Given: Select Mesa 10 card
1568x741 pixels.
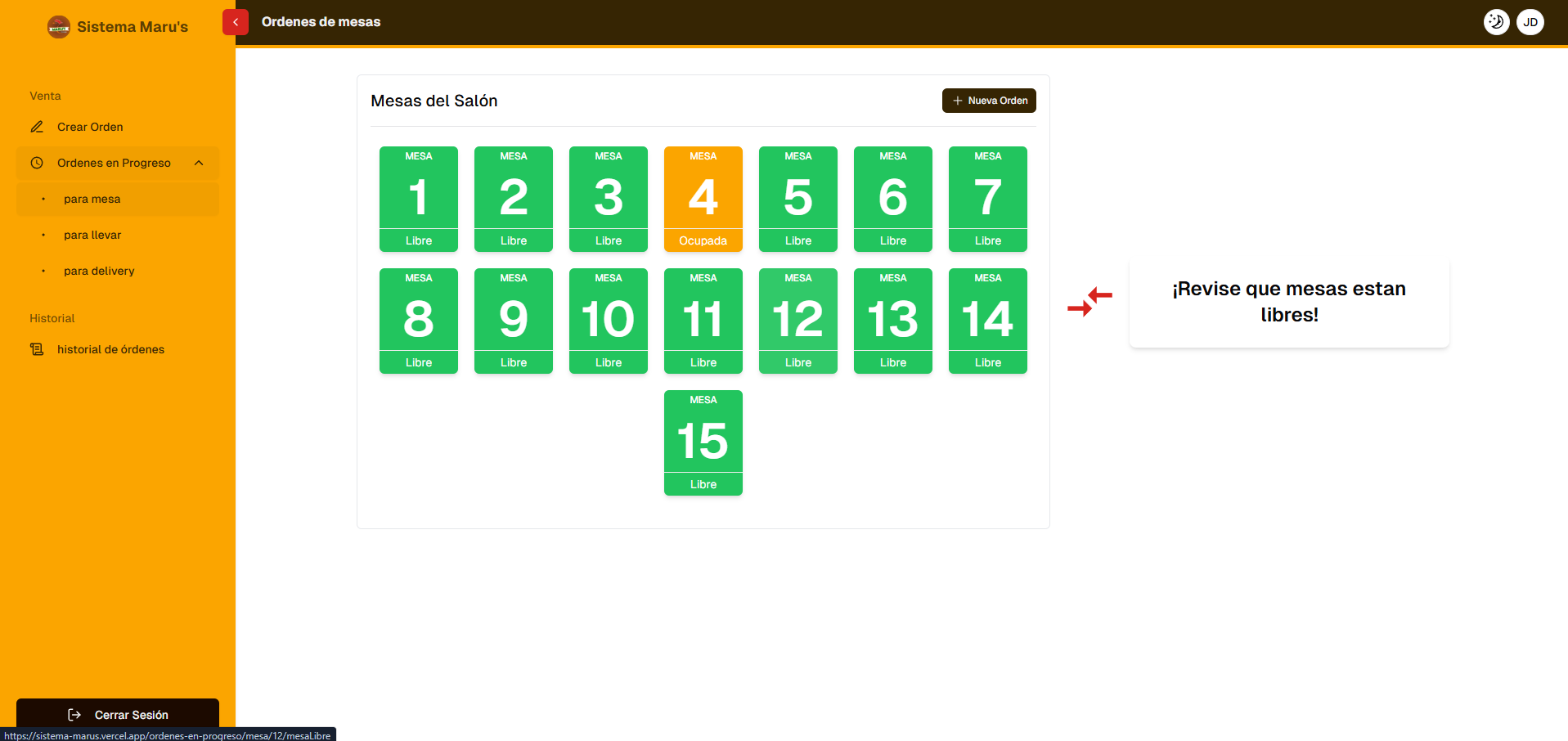Looking at the screenshot, I should click(x=609, y=321).
